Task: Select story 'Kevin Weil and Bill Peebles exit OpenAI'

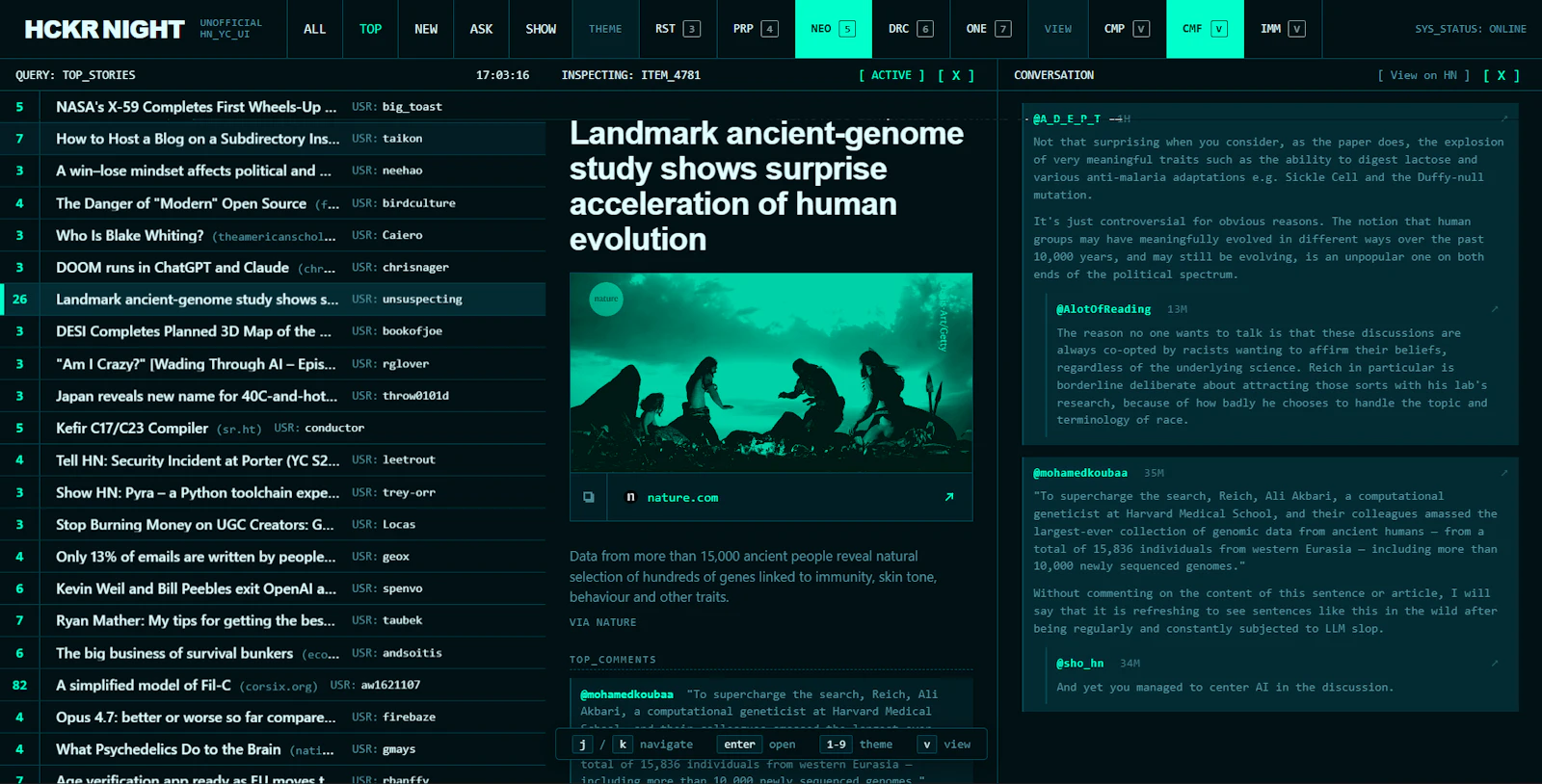Action: point(273,588)
